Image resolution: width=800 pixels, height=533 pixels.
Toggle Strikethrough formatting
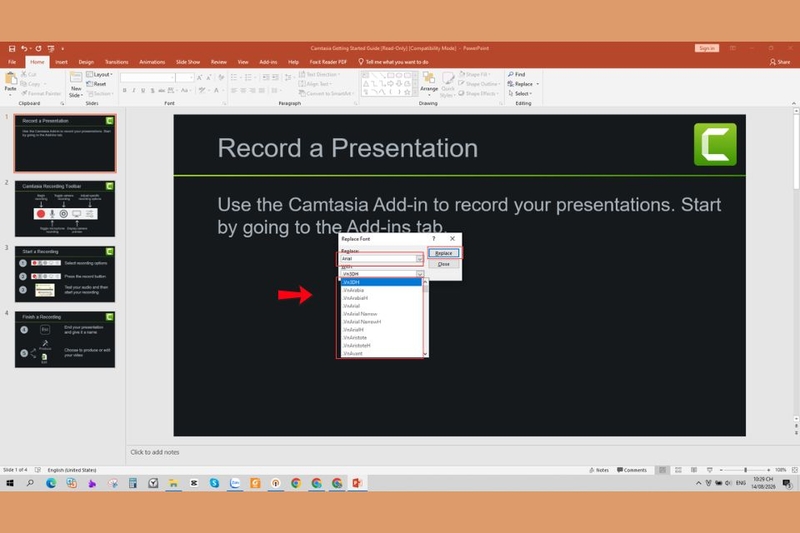(161, 91)
